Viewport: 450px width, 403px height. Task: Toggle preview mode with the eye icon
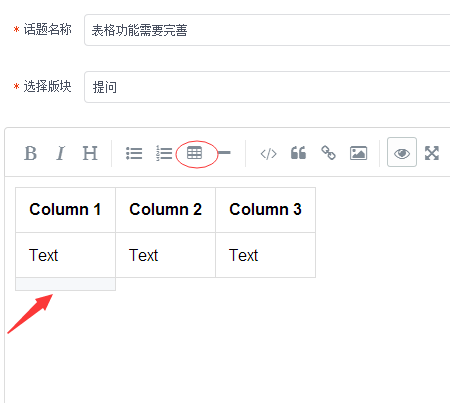pos(402,152)
